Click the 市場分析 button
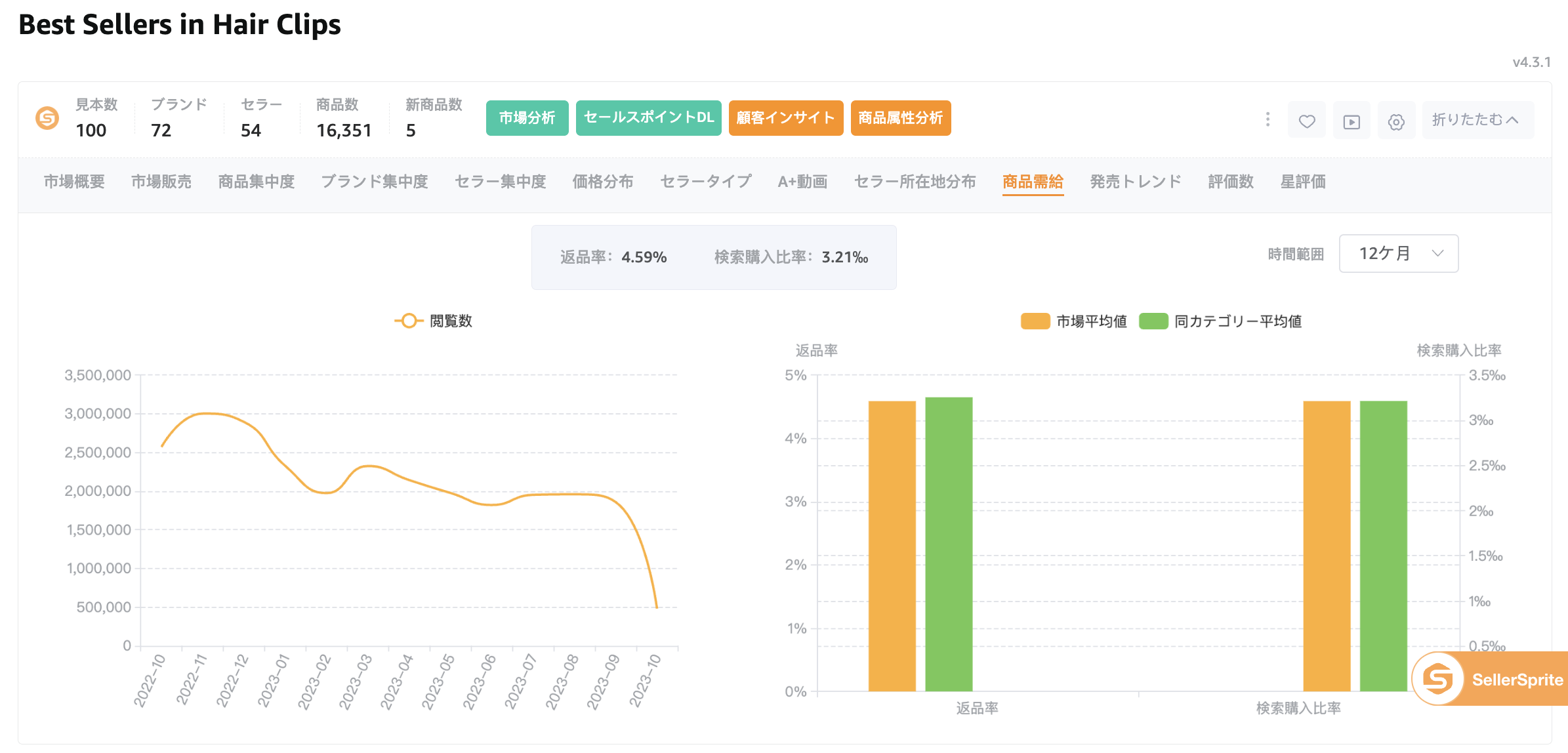The width and height of the screenshot is (1568, 753). point(527,118)
